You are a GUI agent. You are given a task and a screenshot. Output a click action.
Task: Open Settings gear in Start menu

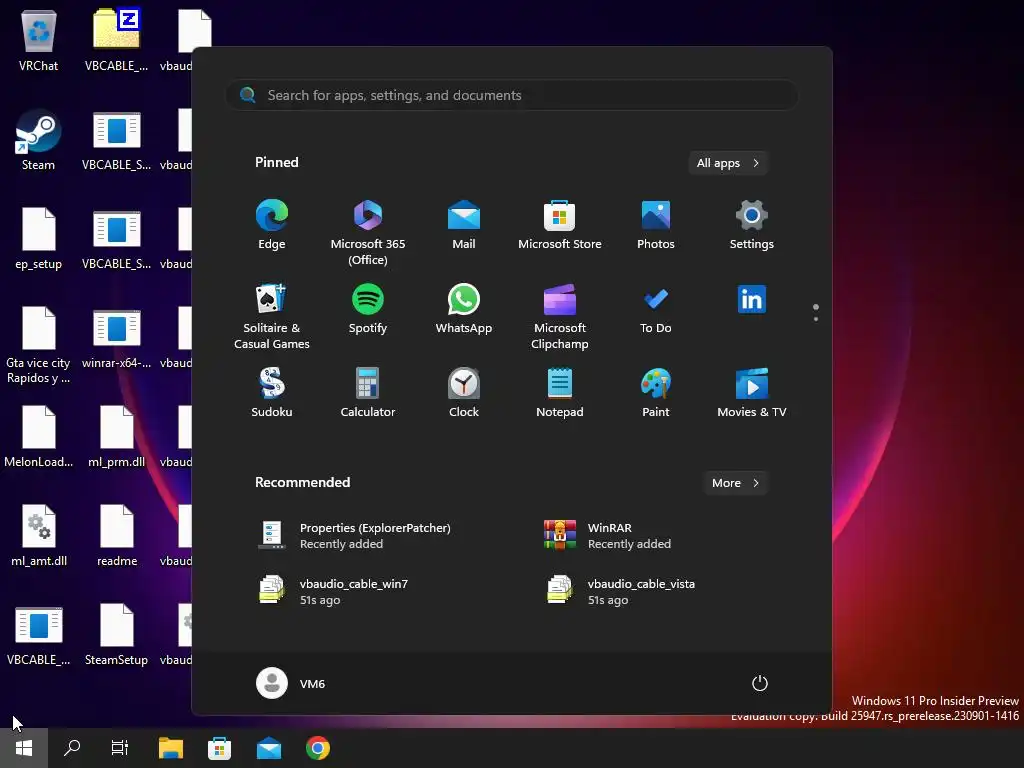[x=752, y=225]
